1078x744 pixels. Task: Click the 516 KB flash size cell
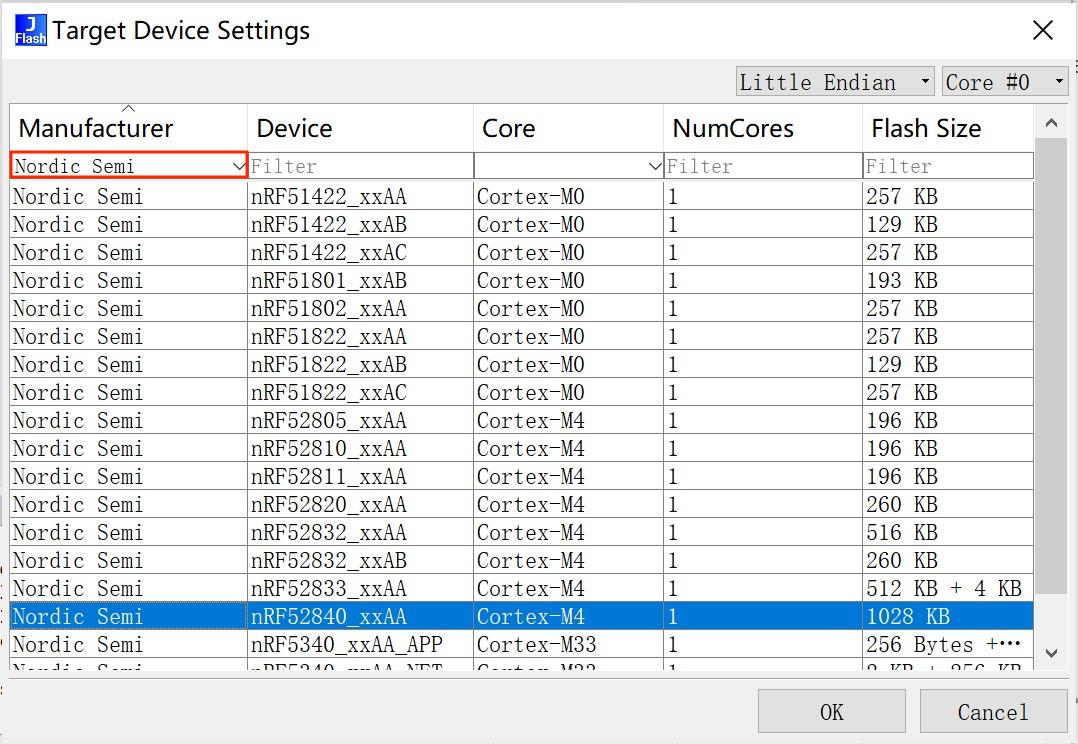point(948,532)
